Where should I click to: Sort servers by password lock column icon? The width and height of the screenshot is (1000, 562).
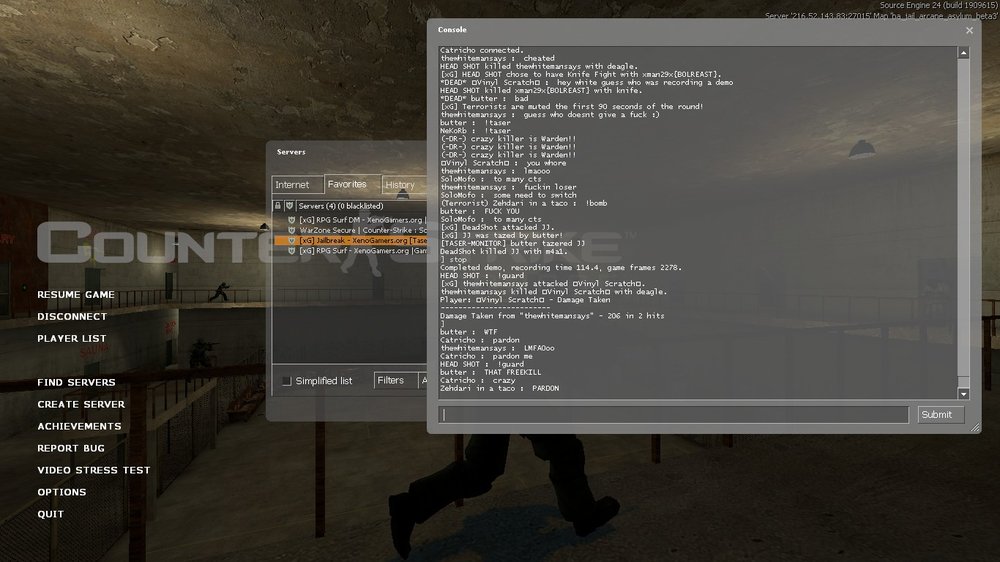point(277,206)
